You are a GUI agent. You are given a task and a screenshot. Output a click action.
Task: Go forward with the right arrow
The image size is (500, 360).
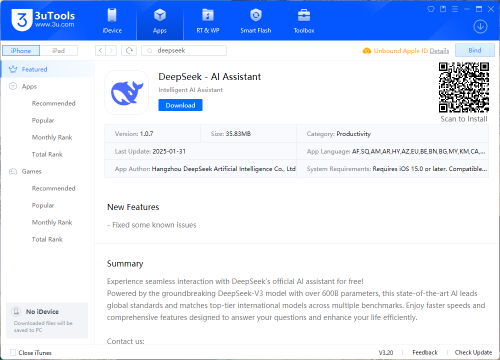tap(111, 51)
